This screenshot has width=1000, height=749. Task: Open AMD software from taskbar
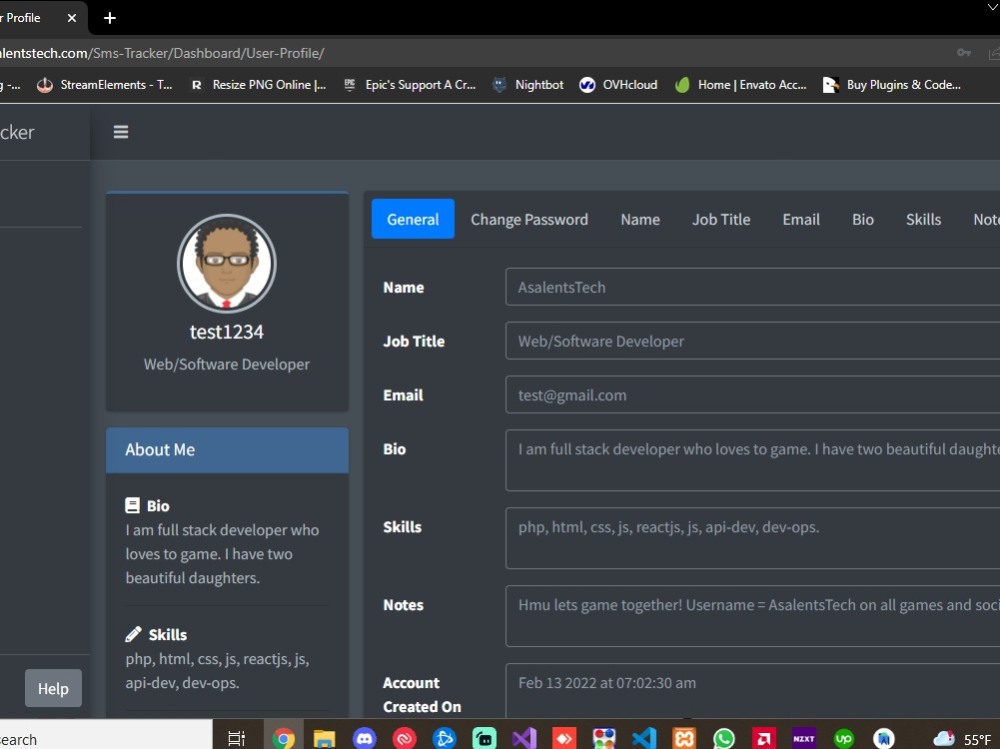point(764,739)
